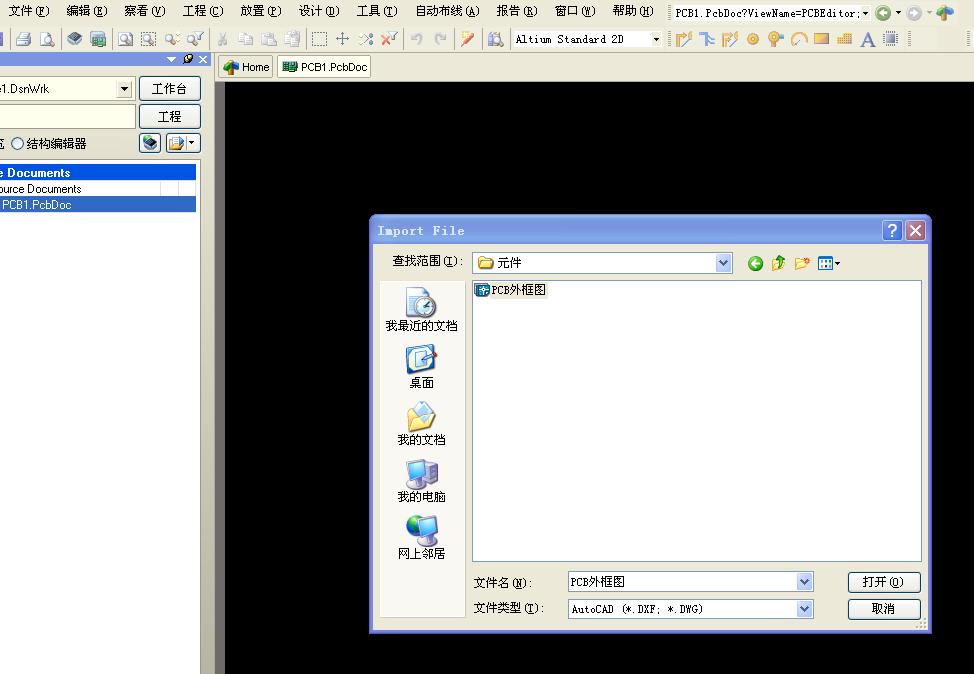Click Go Back icon in Import File dialog

[x=755, y=263]
